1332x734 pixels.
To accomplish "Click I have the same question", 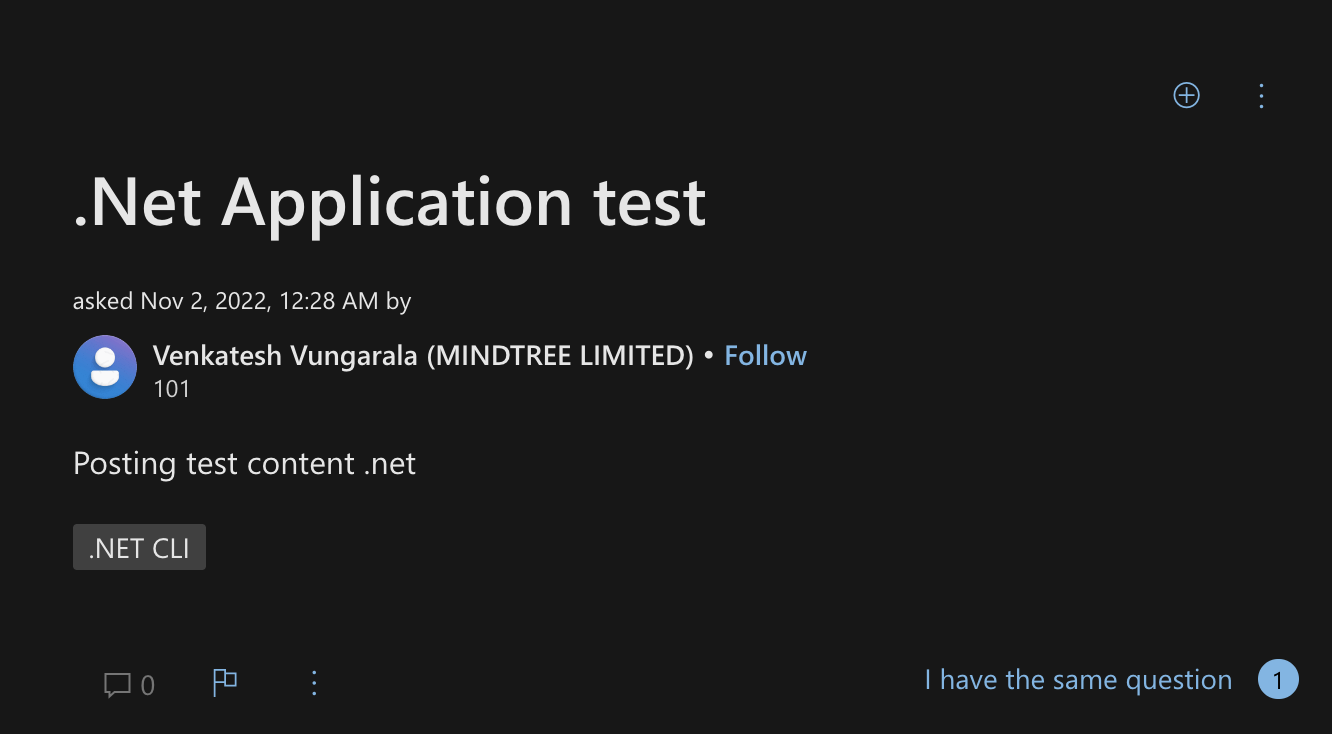I will tap(1078, 680).
